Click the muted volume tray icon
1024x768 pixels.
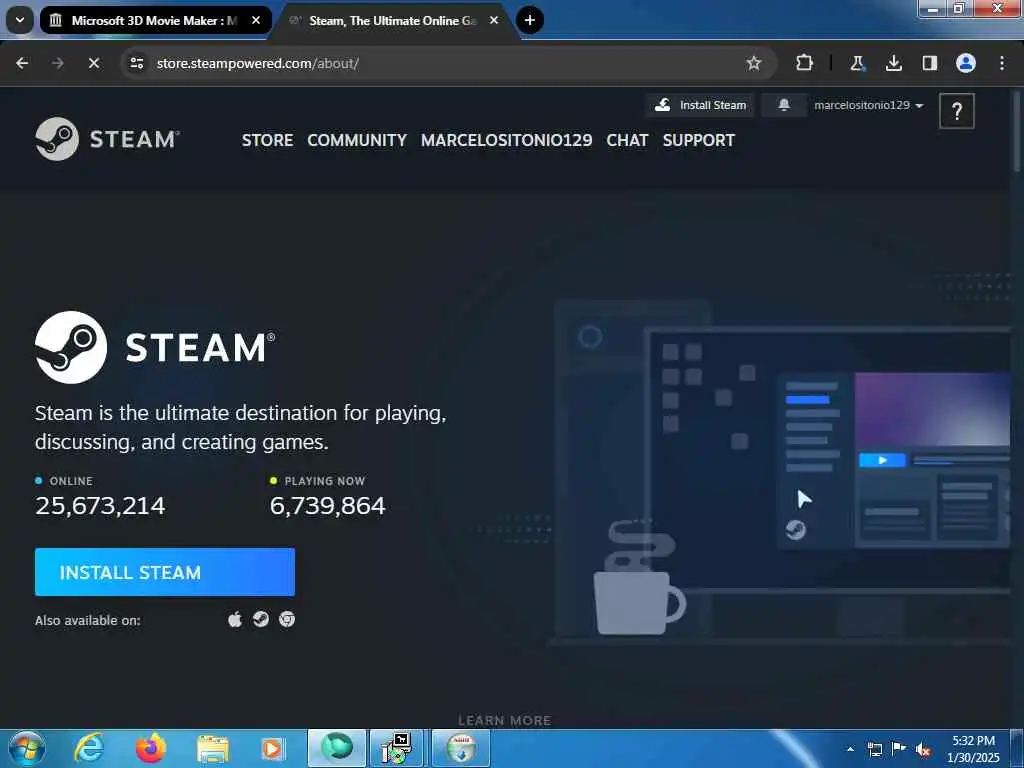point(923,750)
